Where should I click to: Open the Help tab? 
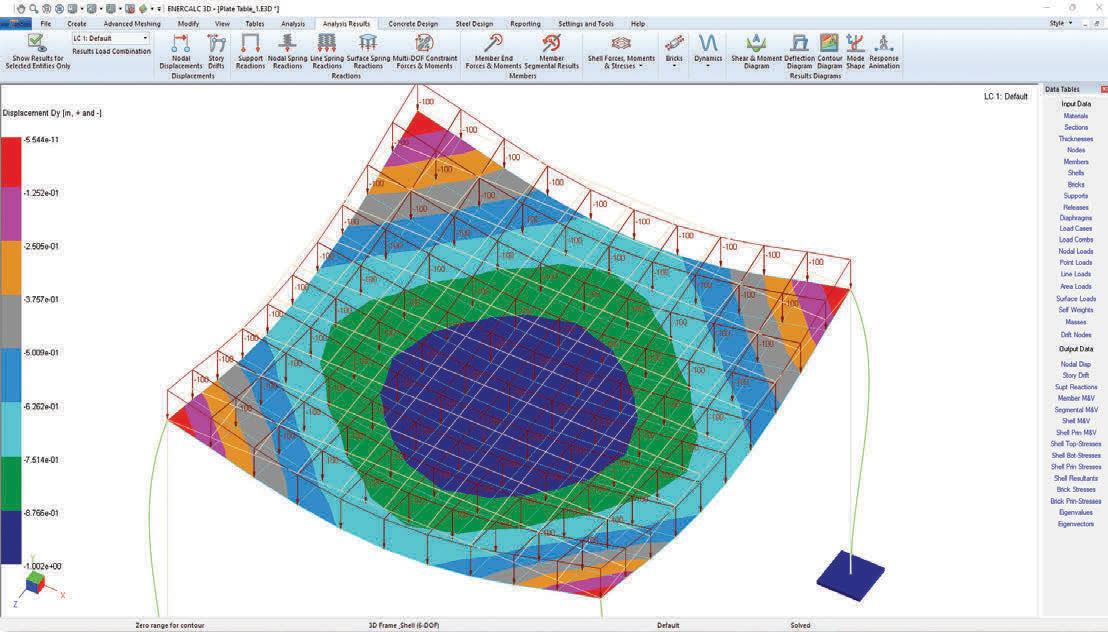point(637,24)
